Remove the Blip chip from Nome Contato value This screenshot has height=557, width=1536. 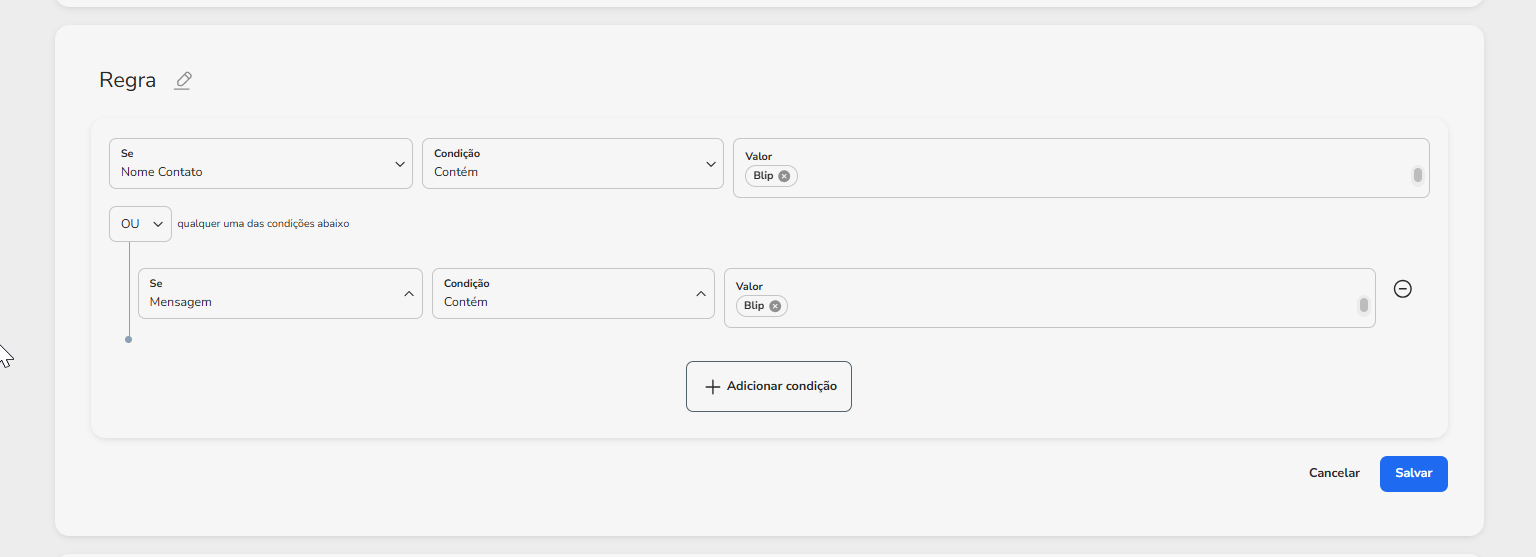784,176
